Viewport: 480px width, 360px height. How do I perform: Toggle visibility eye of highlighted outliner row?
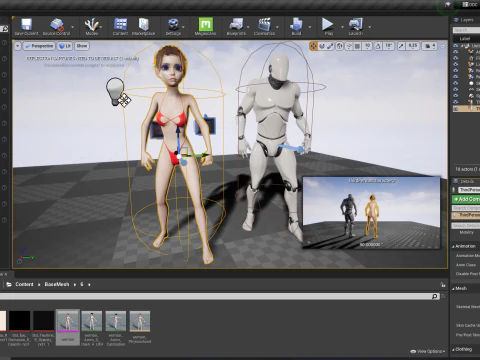(x=456, y=109)
